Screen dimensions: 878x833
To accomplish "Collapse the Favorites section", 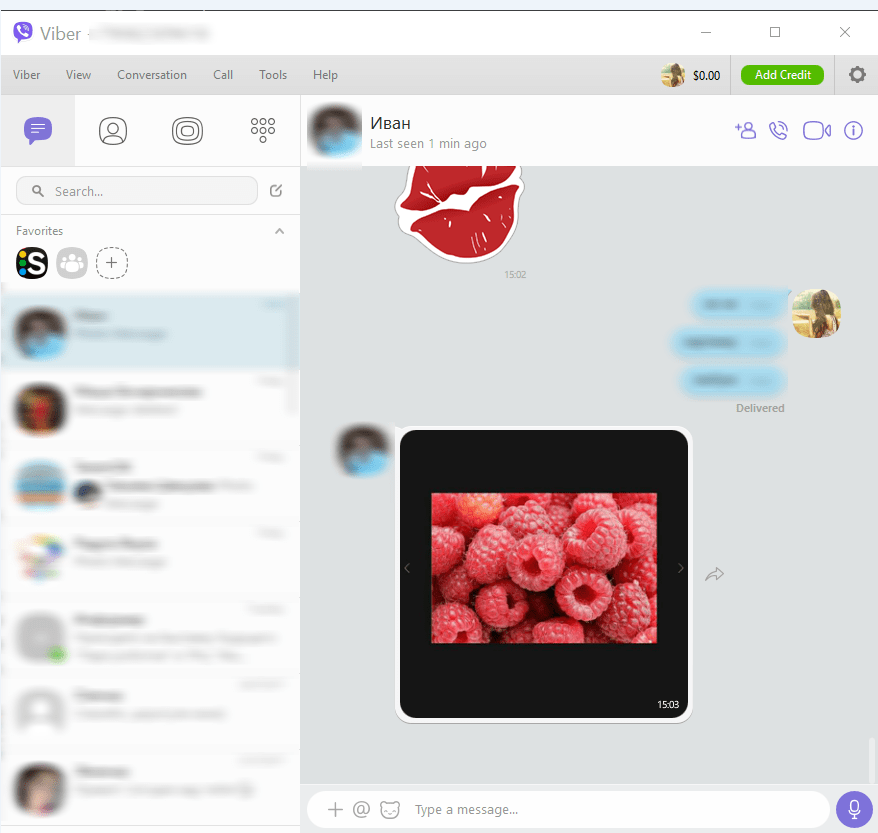I will (x=279, y=231).
